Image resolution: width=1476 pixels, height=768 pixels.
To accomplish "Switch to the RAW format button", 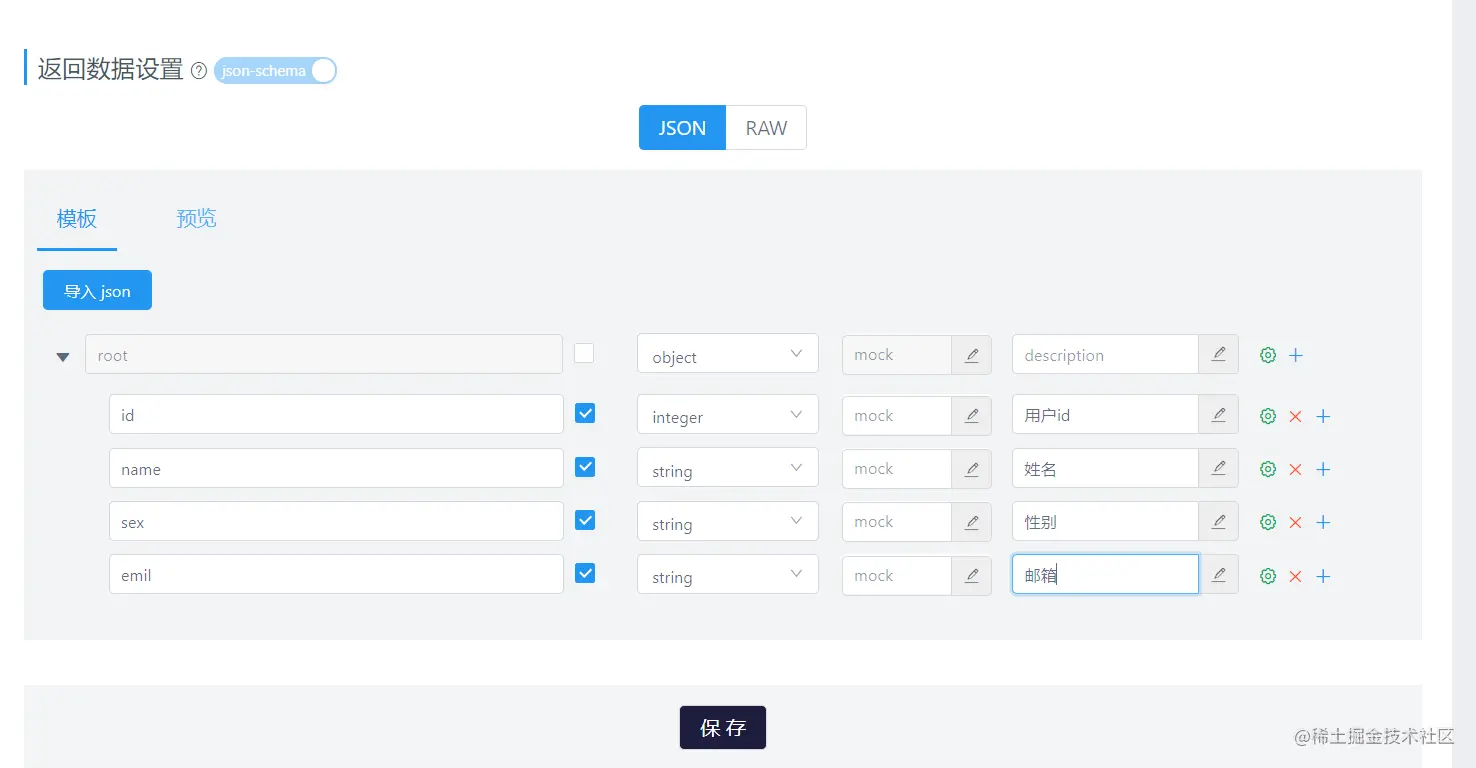I will tap(766, 128).
